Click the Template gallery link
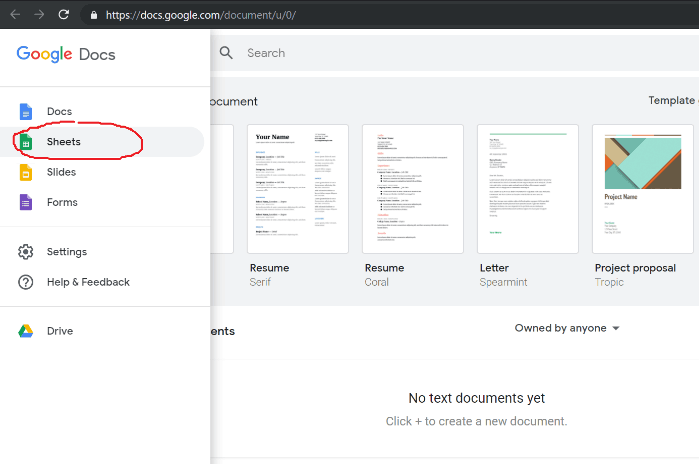Screen dimensions: 699x464 pyautogui.click(x=673, y=101)
